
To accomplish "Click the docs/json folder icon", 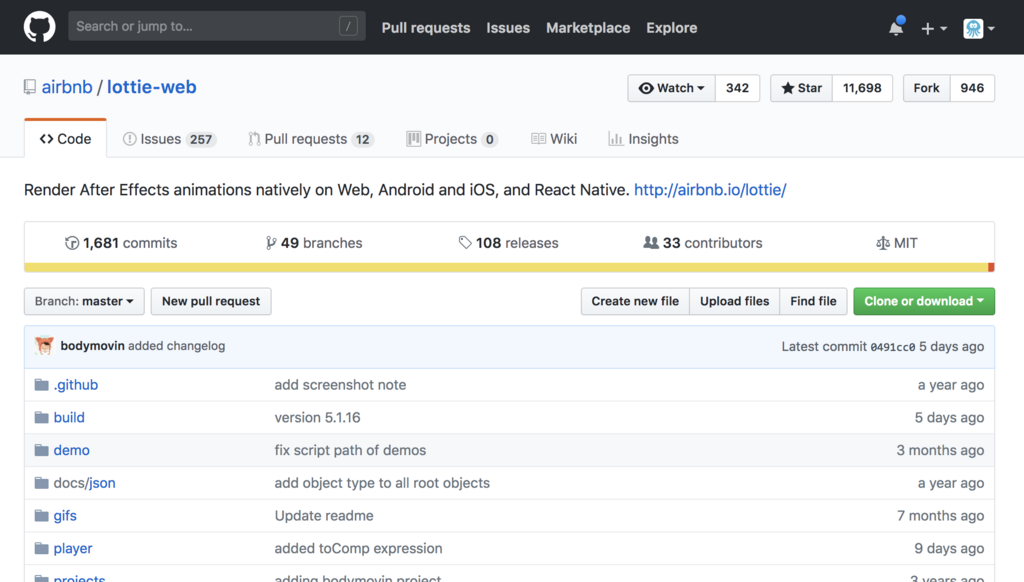I will [x=41, y=482].
